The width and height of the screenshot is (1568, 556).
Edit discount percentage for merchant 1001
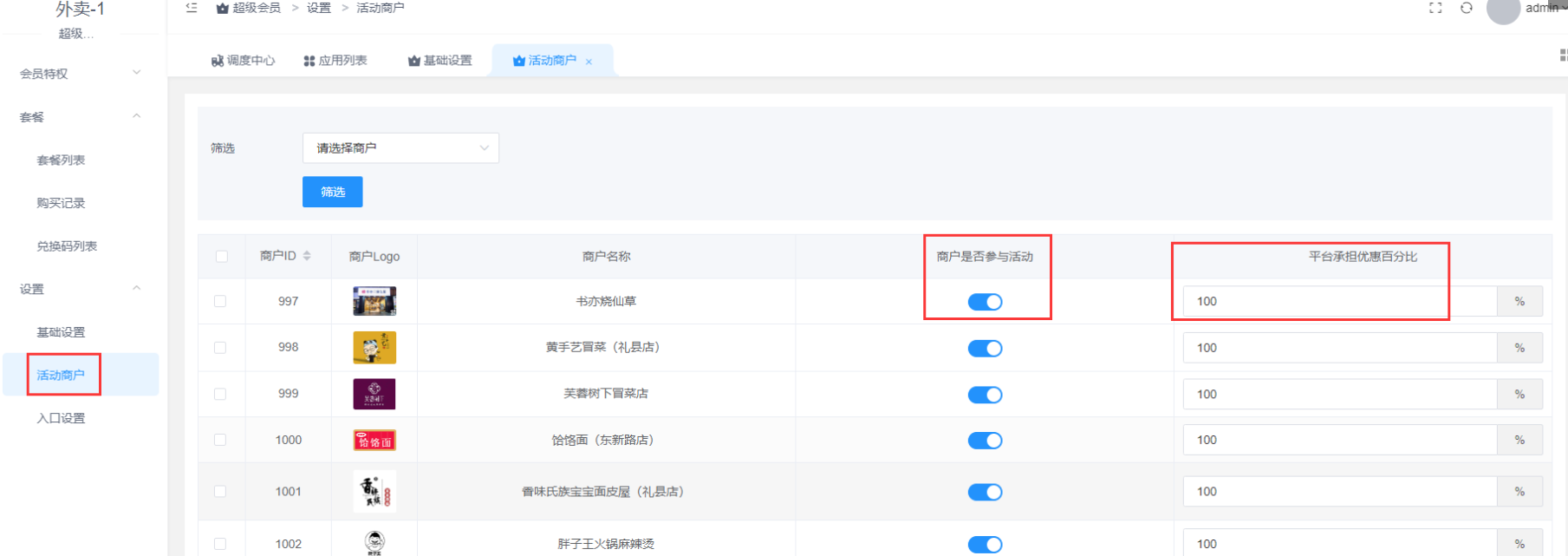coord(1340,491)
